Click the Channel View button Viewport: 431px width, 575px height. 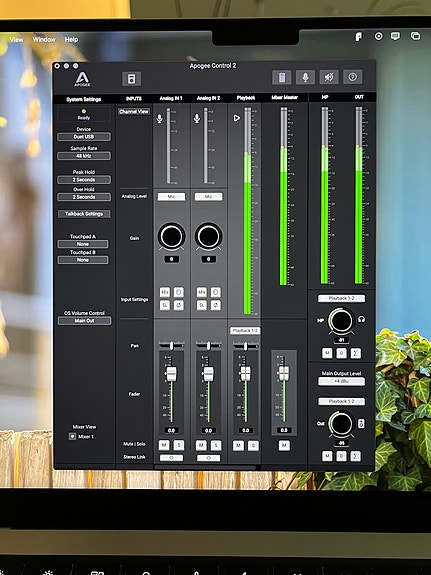134,111
